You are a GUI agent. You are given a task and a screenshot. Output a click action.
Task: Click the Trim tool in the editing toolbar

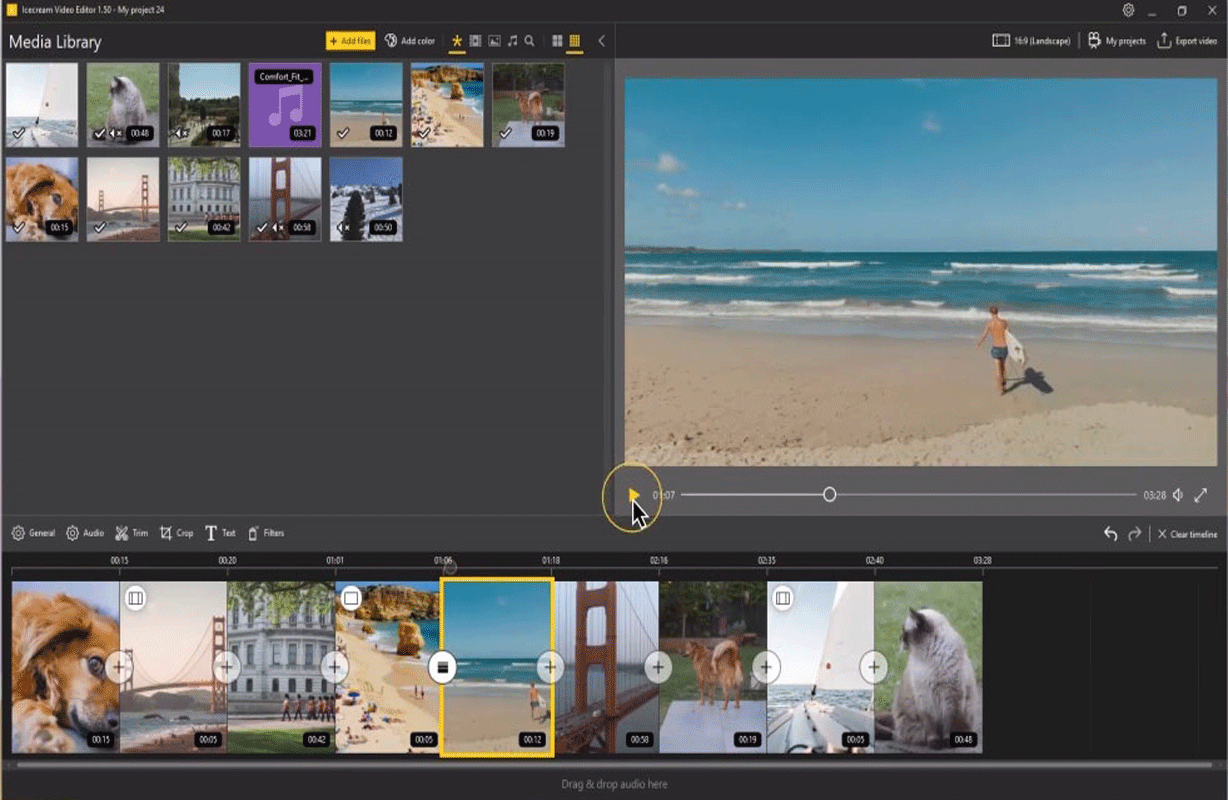(131, 534)
